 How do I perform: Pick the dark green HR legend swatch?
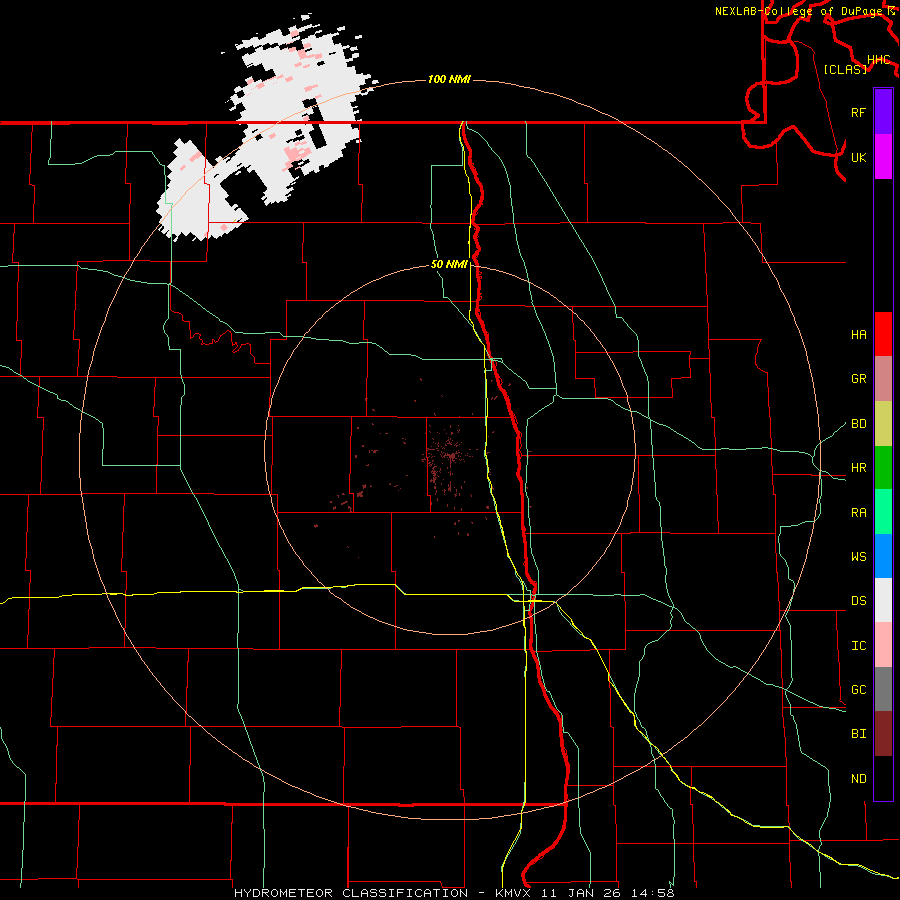883,467
